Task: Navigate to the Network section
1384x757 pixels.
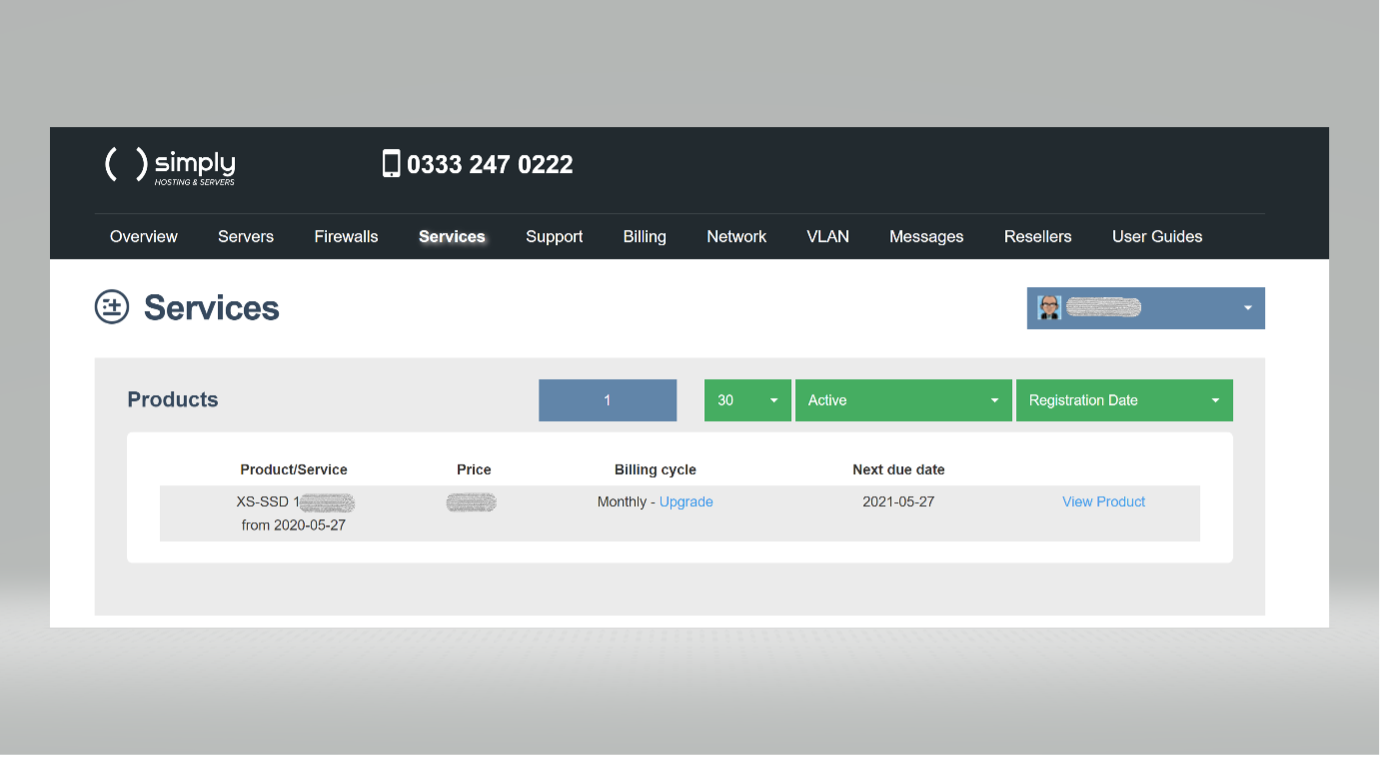Action: pyautogui.click(x=736, y=236)
